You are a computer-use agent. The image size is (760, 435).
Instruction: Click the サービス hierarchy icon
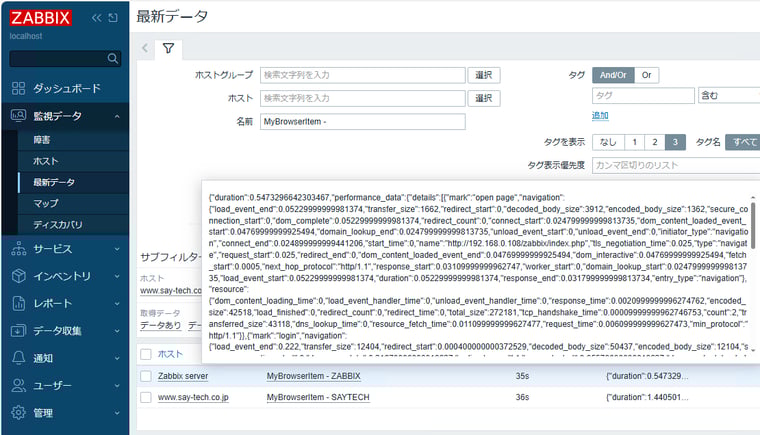tap(18, 249)
